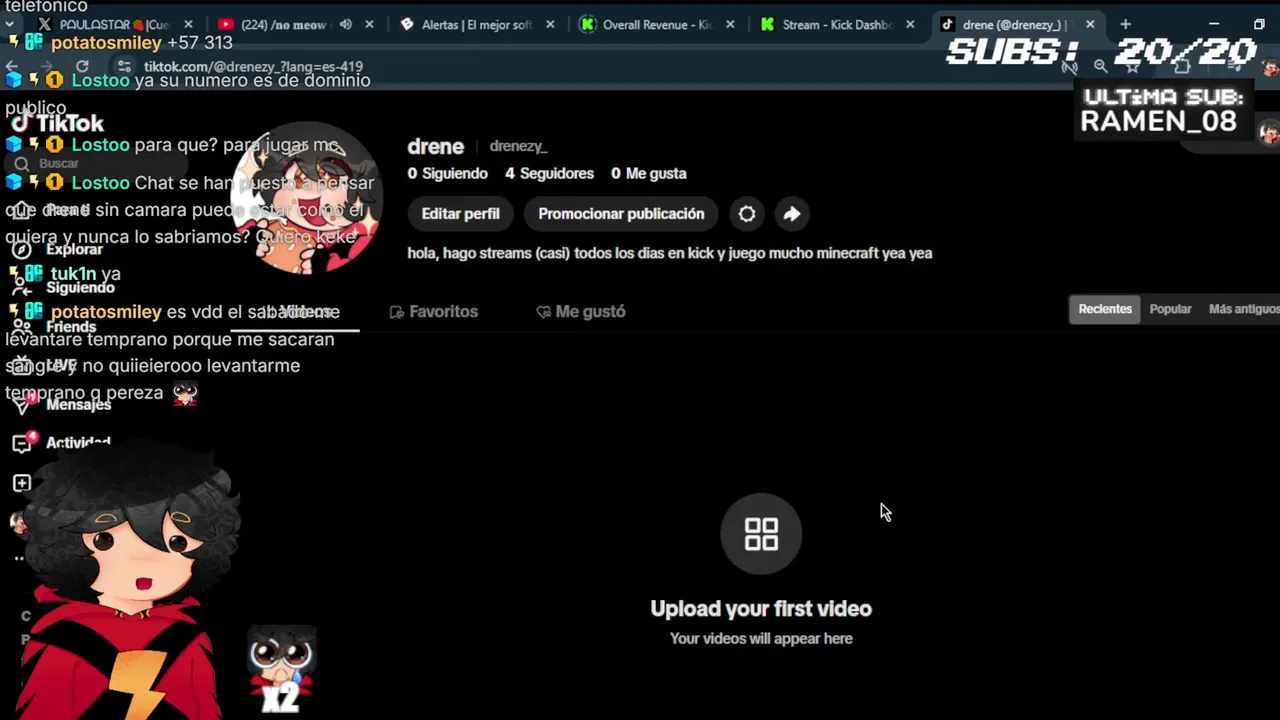Viewport: 1280px width, 720px height.
Task: Click the drene profile picture
Action: pos(308,200)
